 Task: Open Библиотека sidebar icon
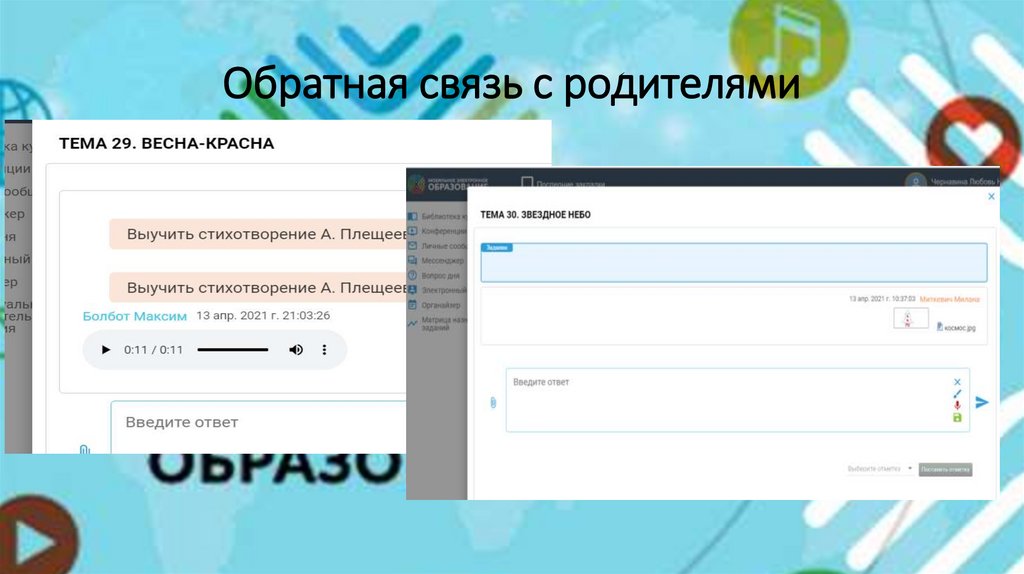click(x=413, y=216)
